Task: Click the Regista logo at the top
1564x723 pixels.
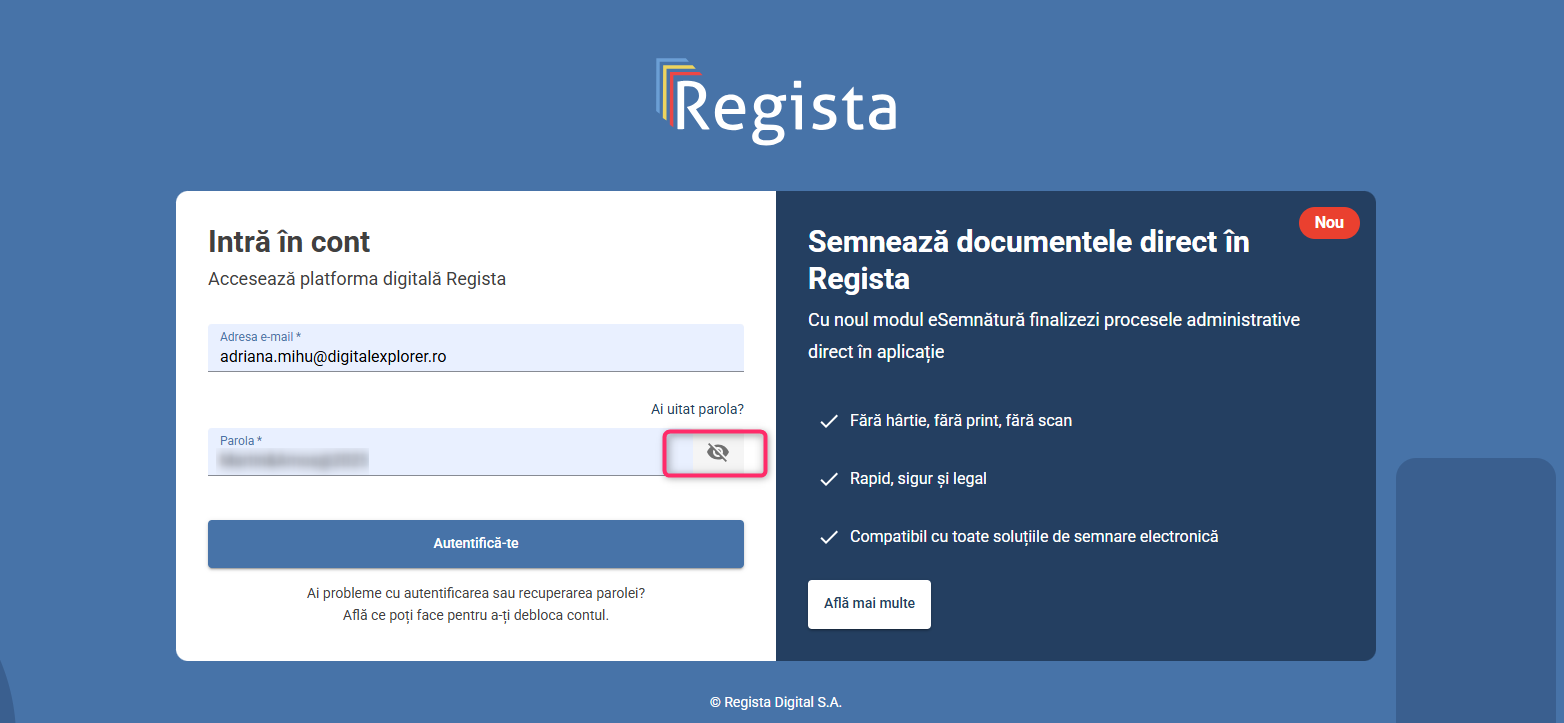Action: pyautogui.click(x=776, y=100)
